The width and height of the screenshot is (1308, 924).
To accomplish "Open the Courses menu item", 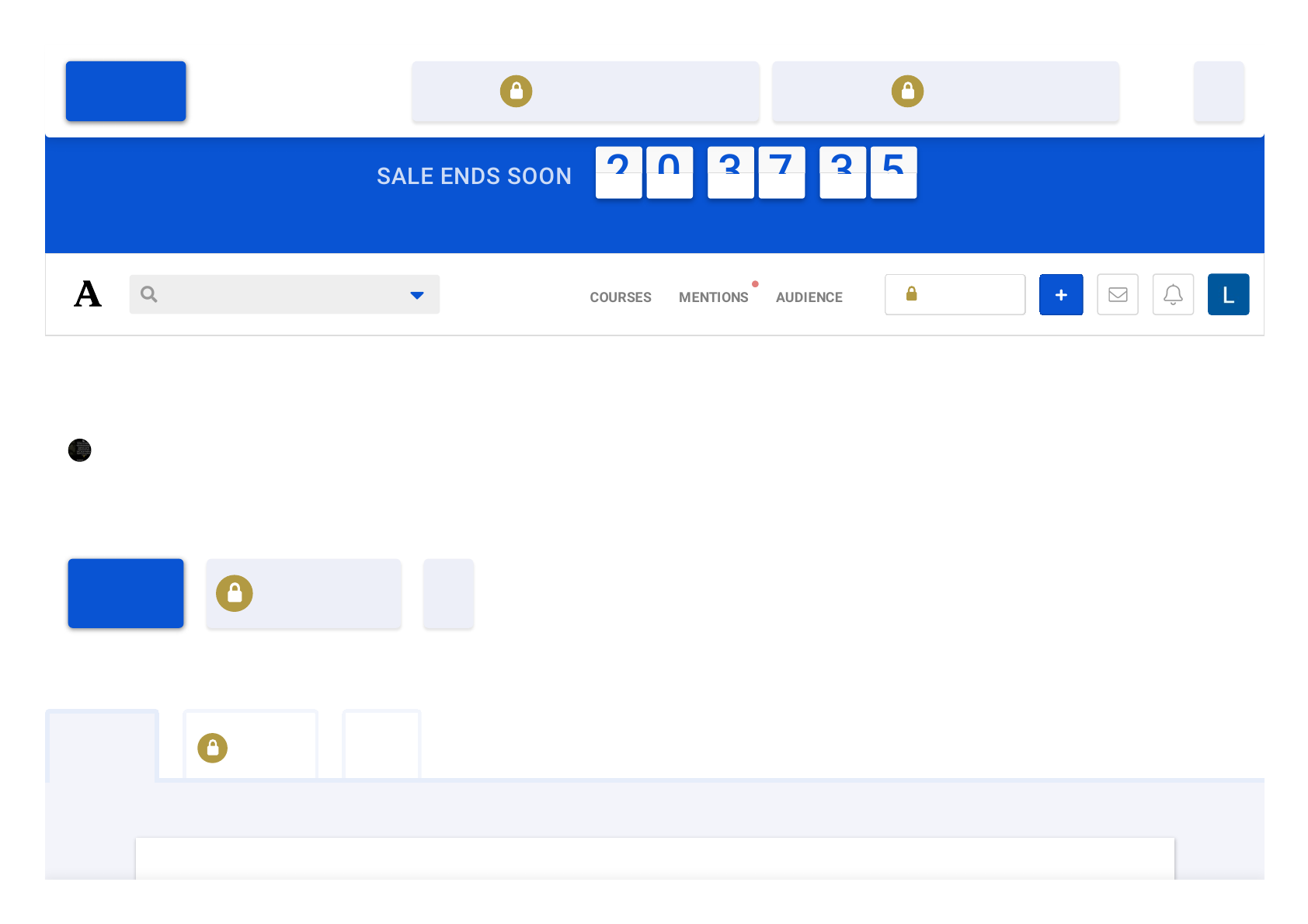I will 620,297.
